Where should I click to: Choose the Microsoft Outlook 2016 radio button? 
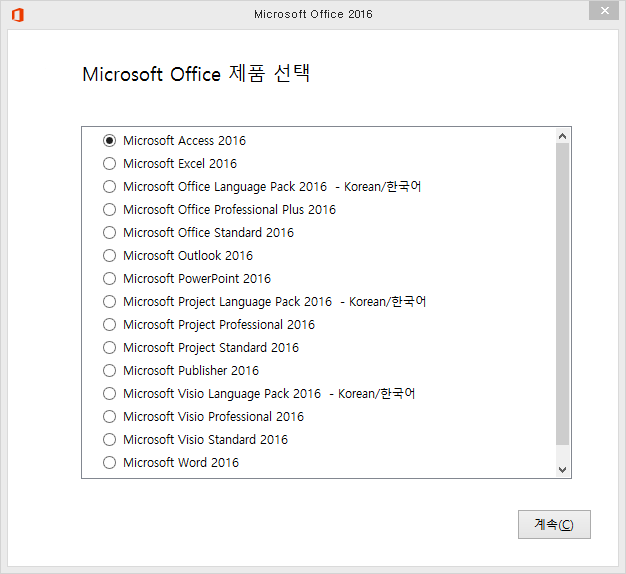pos(109,255)
